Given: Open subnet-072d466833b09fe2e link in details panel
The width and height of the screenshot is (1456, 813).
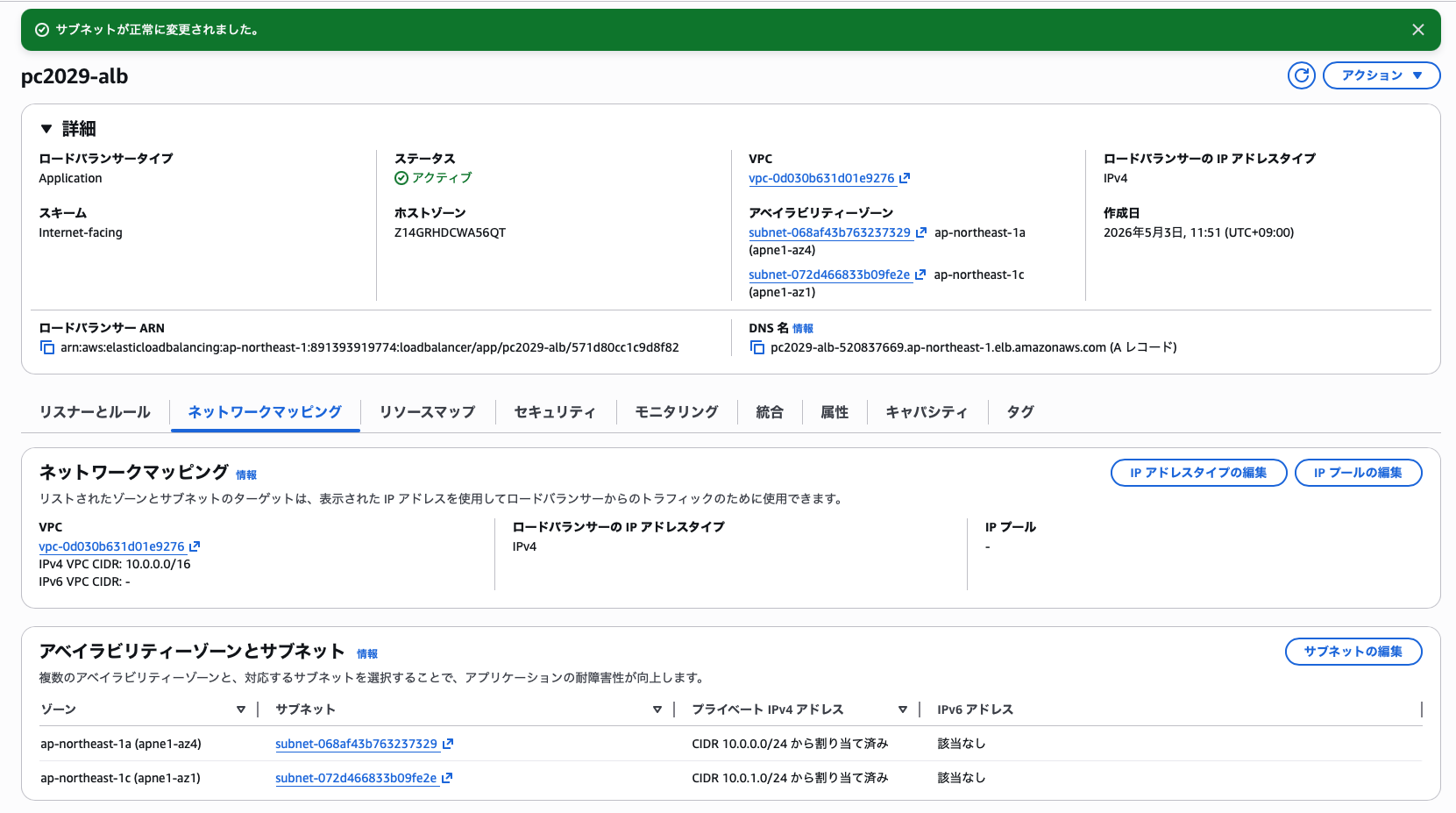Looking at the screenshot, I should click(829, 275).
